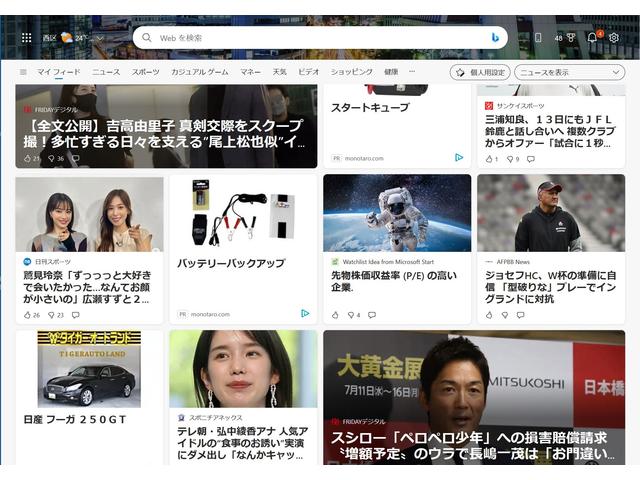The width and height of the screenshot is (640, 480).
Task: Click ad choices icon on バッテリーバックアップ card
Action: click(x=305, y=313)
